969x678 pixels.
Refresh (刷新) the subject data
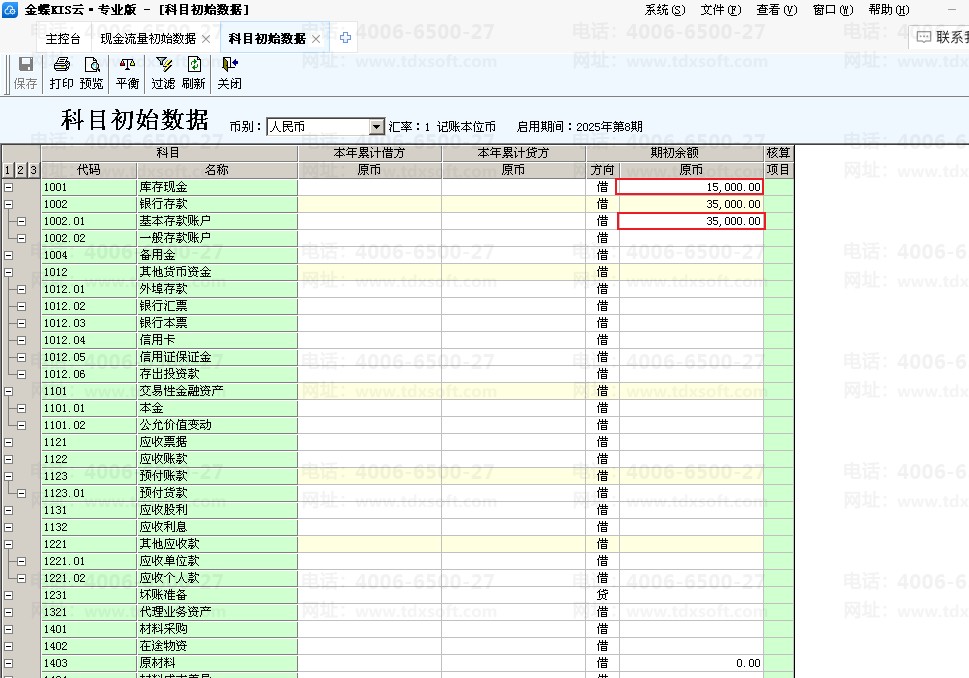point(193,74)
